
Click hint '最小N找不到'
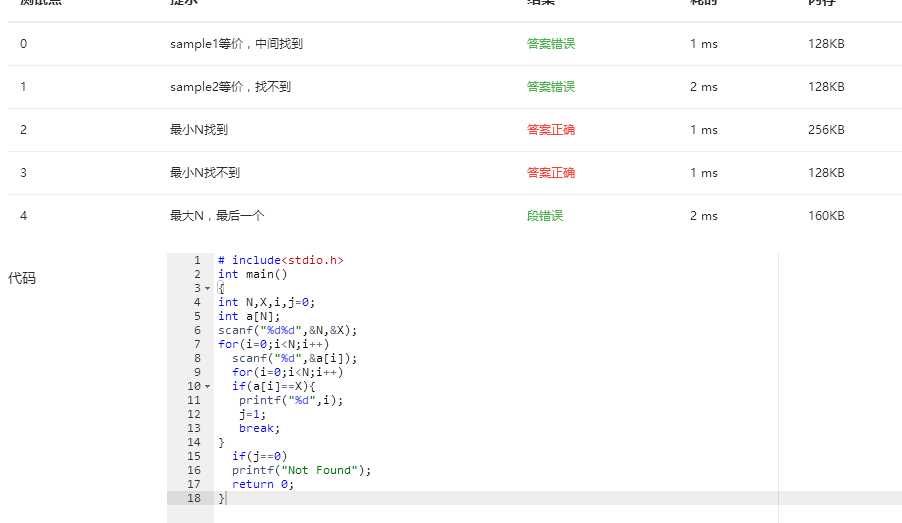click(205, 173)
